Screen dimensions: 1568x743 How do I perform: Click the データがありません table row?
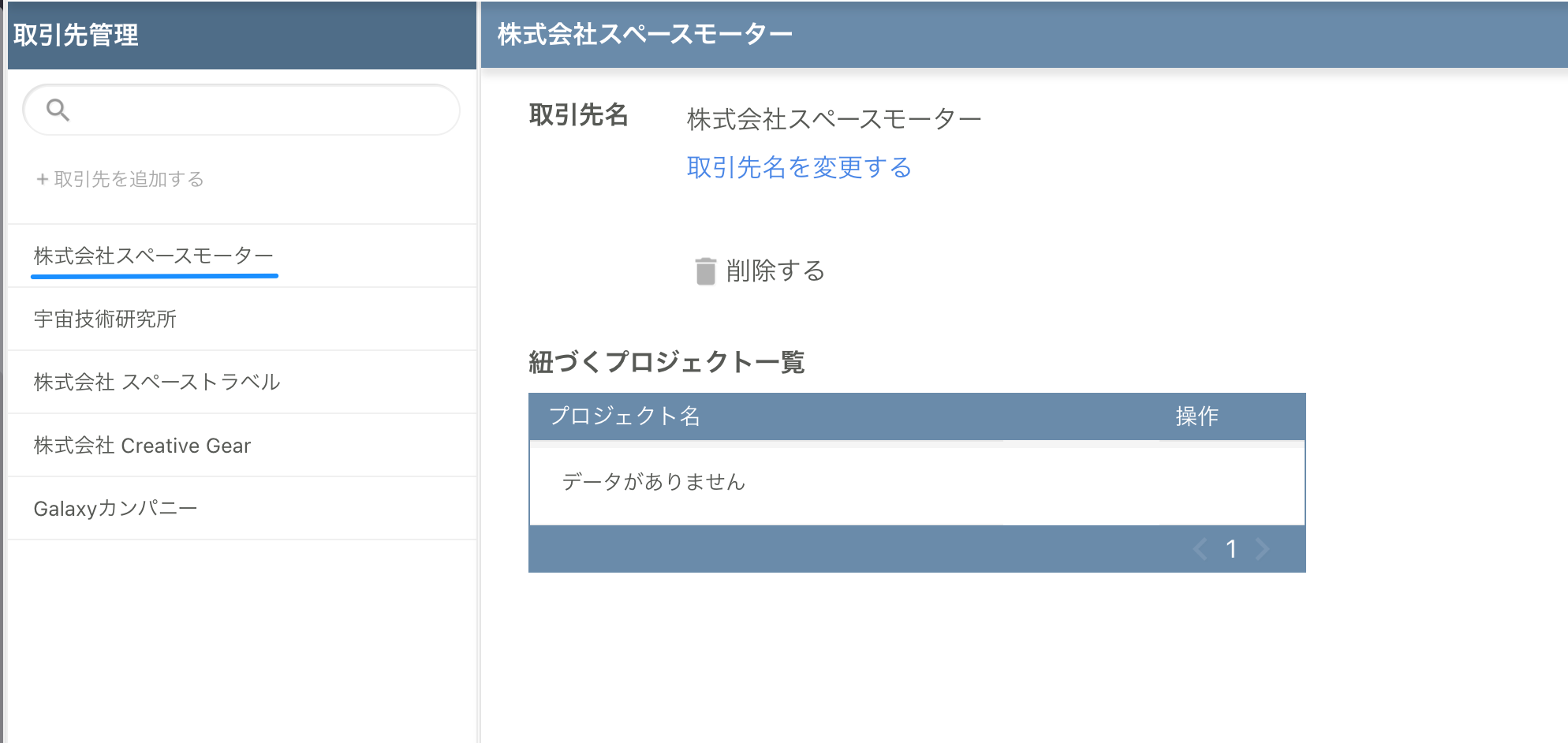click(x=653, y=482)
